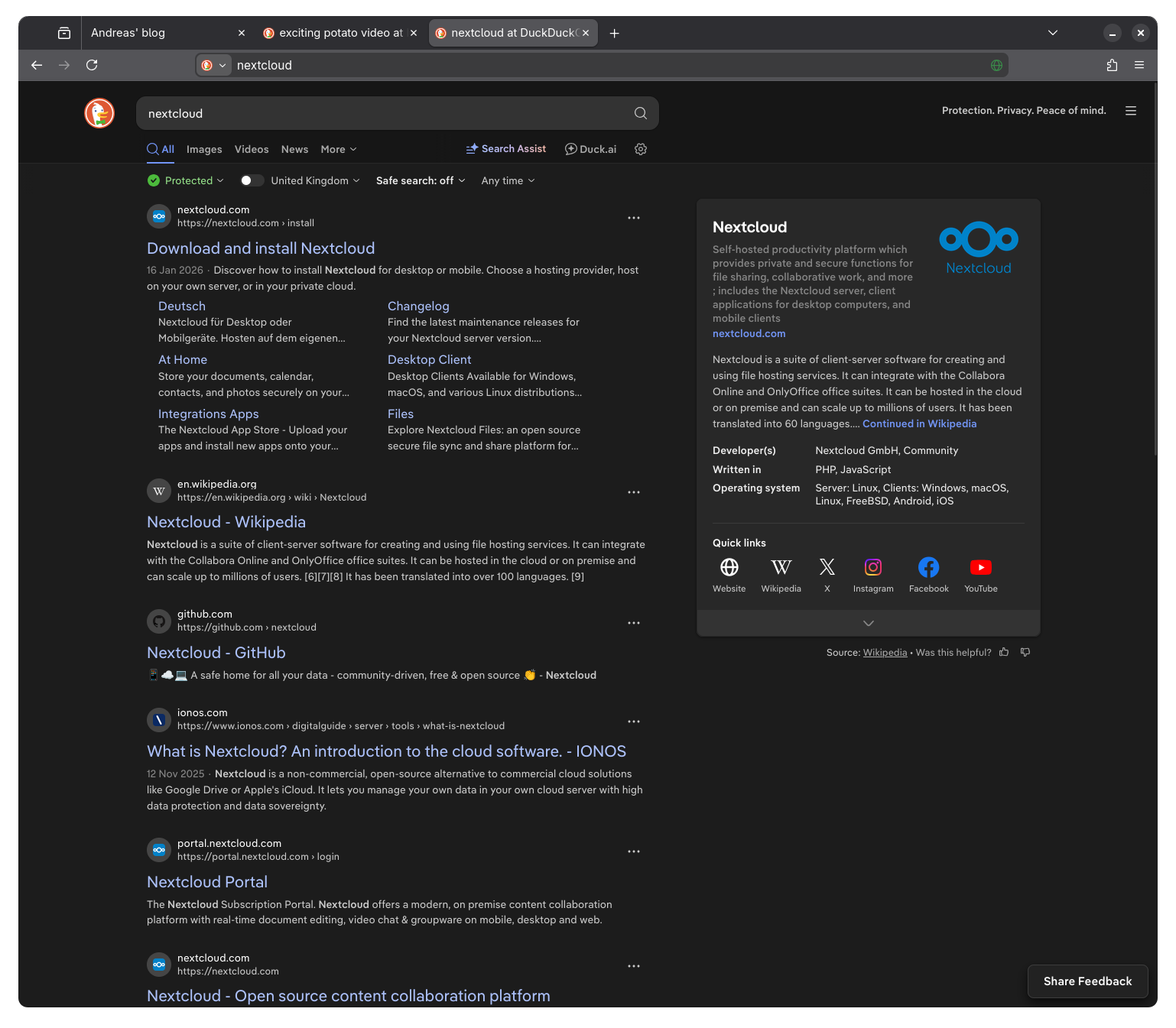Expand the Nextcloud knowledge panel chevron
This screenshot has height=1028, width=1176.
(868, 623)
